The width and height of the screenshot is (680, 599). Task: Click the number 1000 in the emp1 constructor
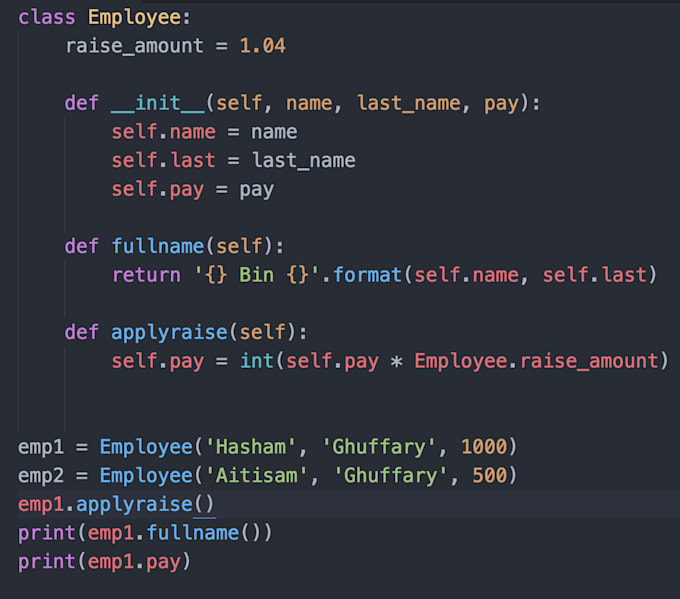point(484,447)
